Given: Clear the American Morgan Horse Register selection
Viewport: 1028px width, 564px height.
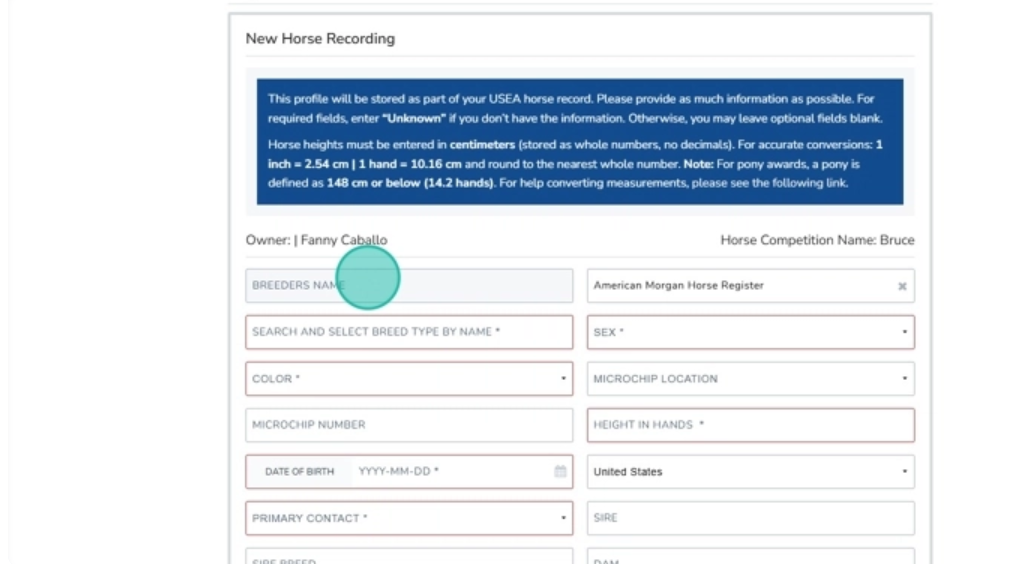Looking at the screenshot, I should click(x=901, y=286).
